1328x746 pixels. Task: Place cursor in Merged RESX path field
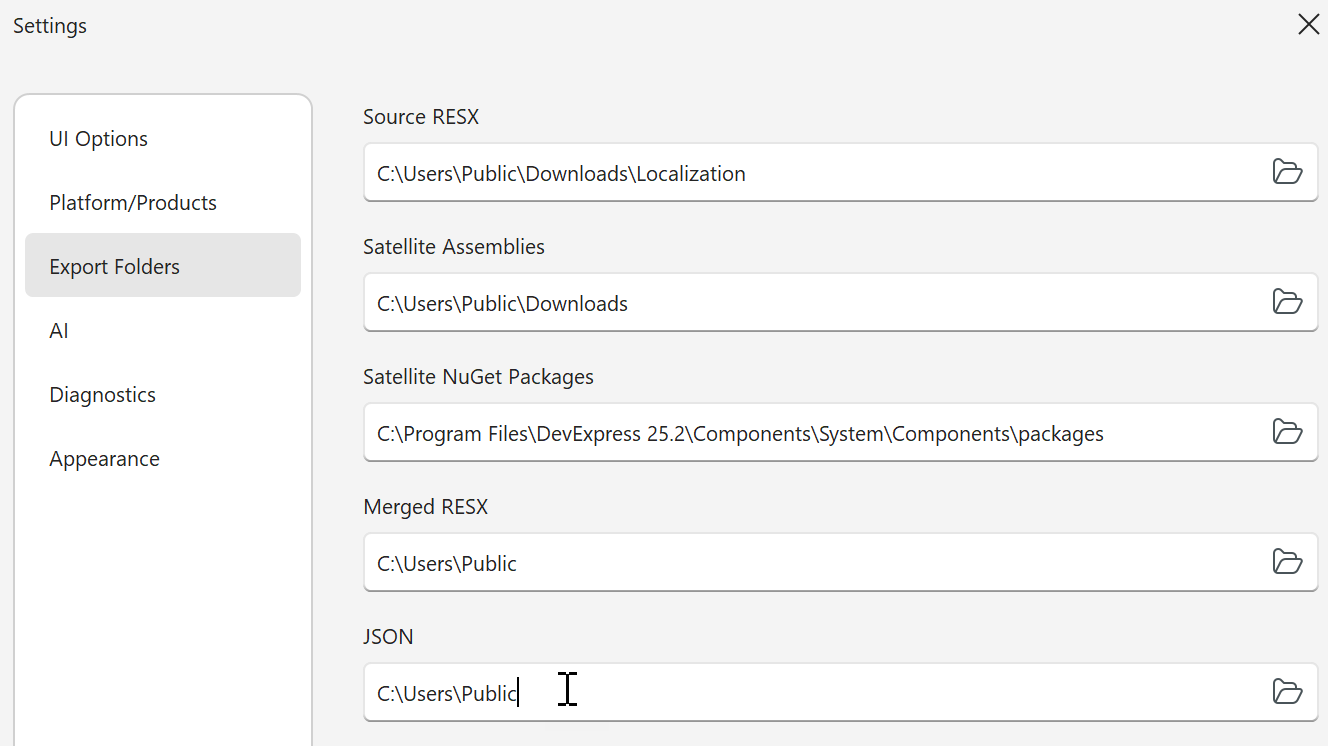click(x=800, y=563)
